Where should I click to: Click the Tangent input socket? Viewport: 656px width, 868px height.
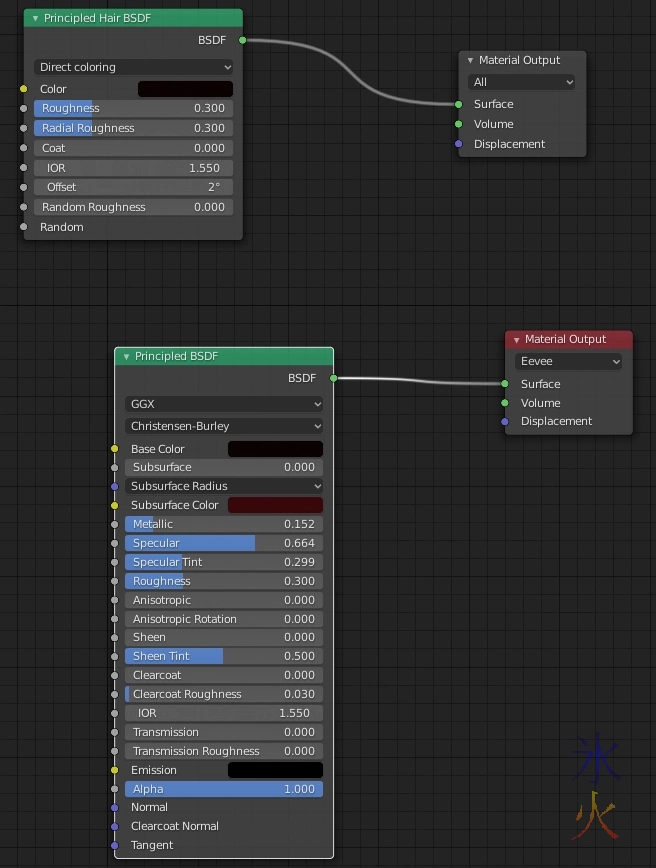click(x=115, y=845)
